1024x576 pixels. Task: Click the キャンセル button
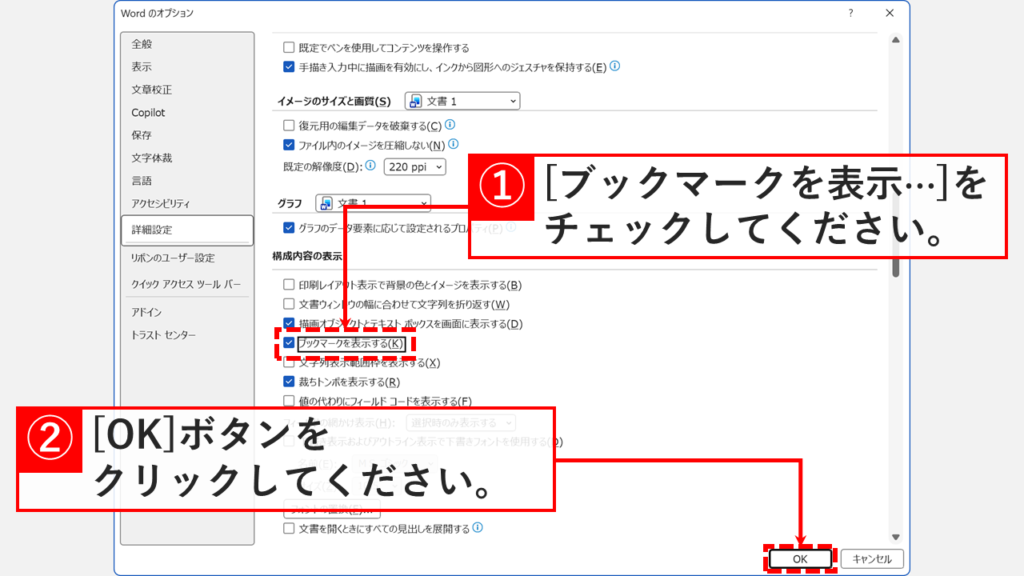pos(872,559)
